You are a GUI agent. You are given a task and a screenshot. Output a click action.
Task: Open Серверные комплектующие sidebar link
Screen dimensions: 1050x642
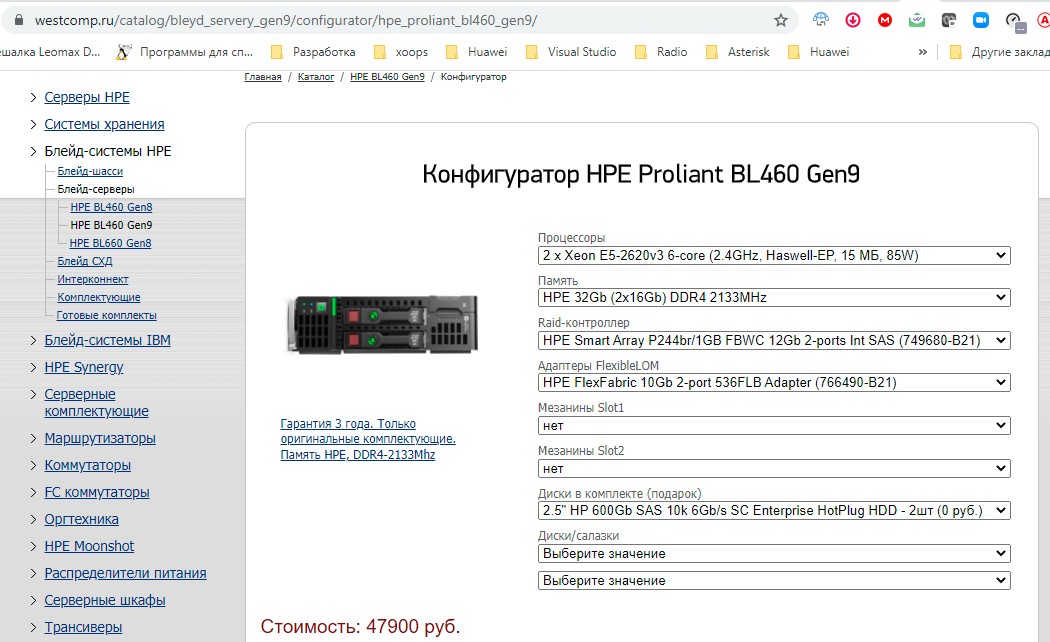pyautogui.click(x=96, y=403)
